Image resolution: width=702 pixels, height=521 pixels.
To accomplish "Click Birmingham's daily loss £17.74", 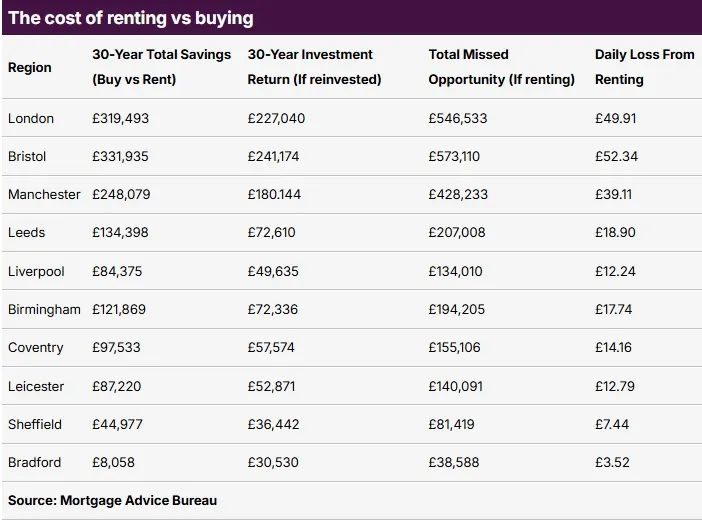I will click(613, 309).
